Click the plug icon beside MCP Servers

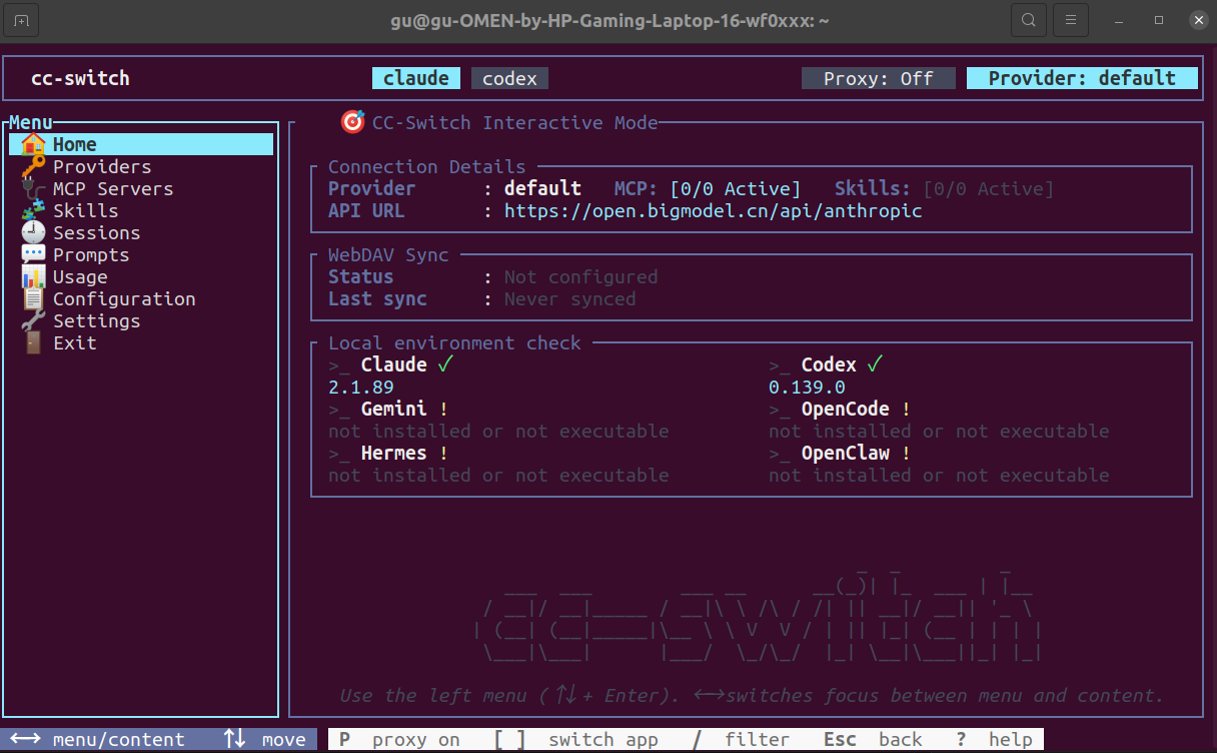point(34,189)
